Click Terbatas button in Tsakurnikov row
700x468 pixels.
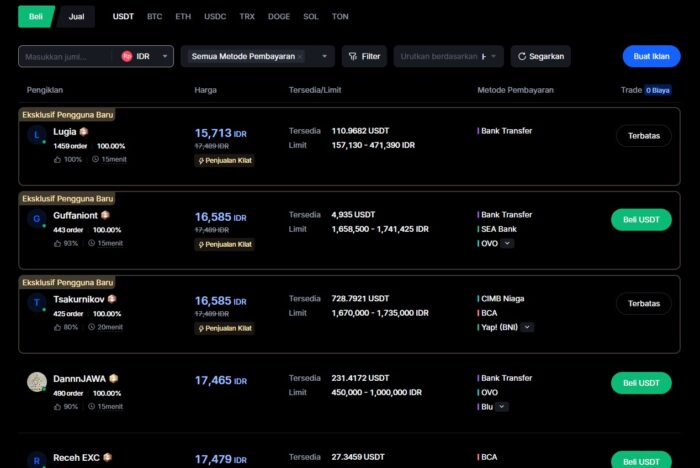[x=644, y=304]
